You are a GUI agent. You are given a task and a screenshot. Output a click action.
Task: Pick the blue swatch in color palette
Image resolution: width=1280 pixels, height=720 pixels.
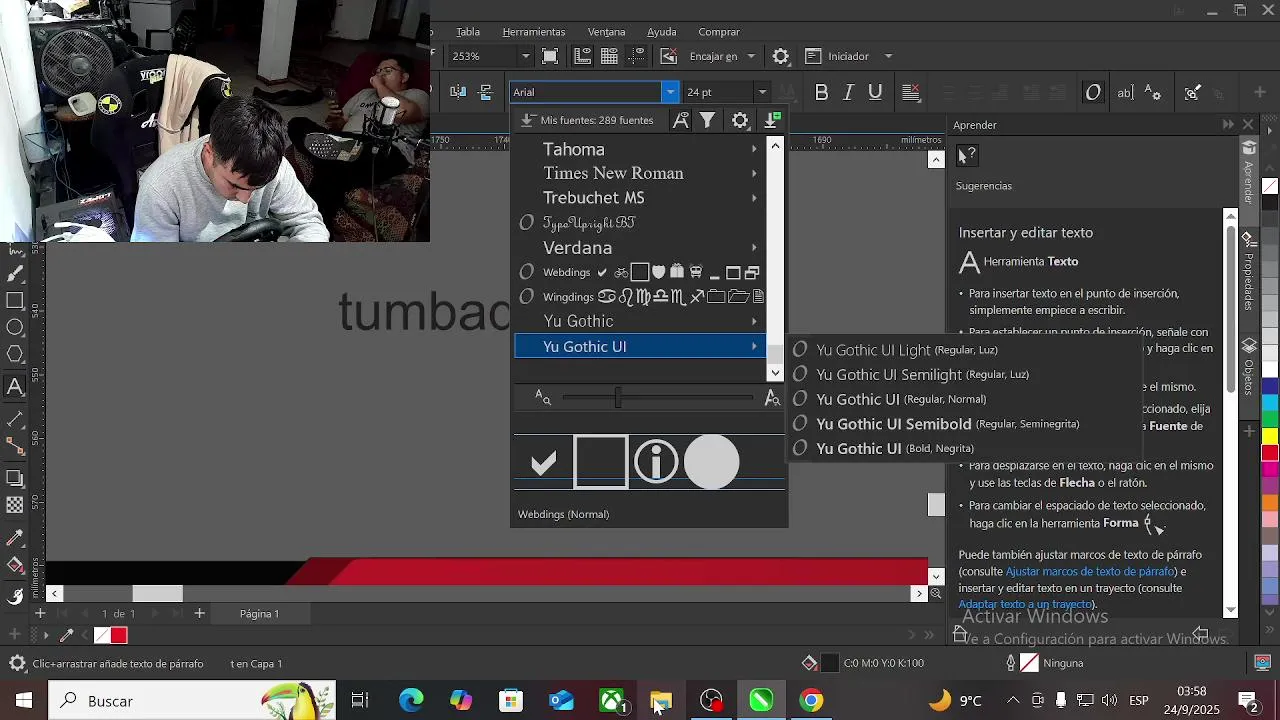click(1270, 386)
